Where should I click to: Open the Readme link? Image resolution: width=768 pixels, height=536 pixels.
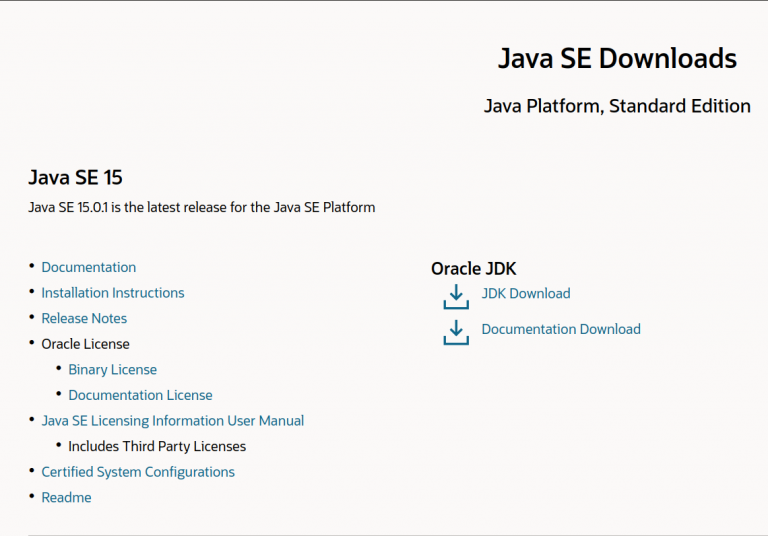tap(66, 497)
